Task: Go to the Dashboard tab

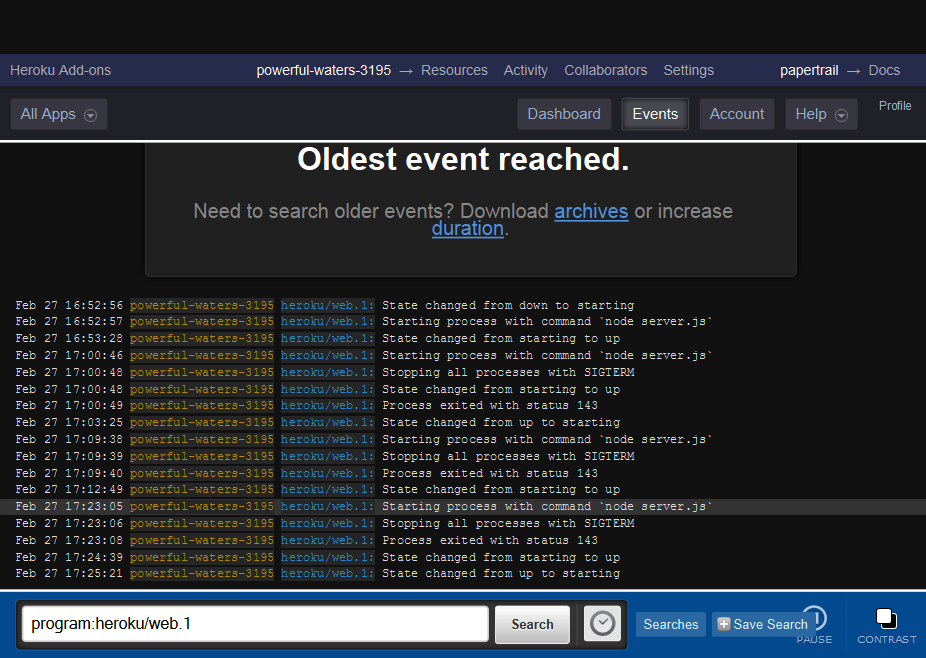Action: click(564, 114)
